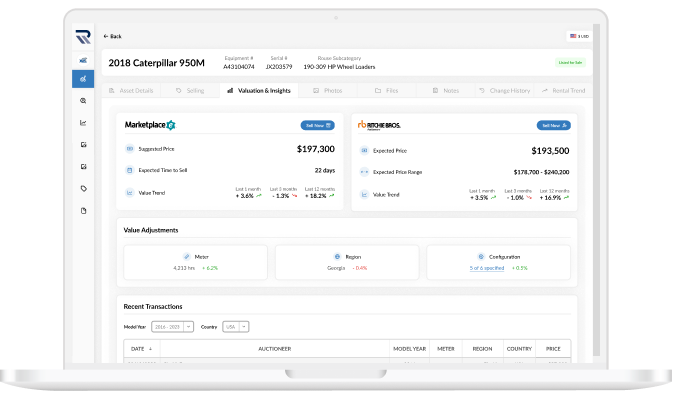Click the Region globe icon
This screenshot has height=399, width=677.
tap(337, 256)
